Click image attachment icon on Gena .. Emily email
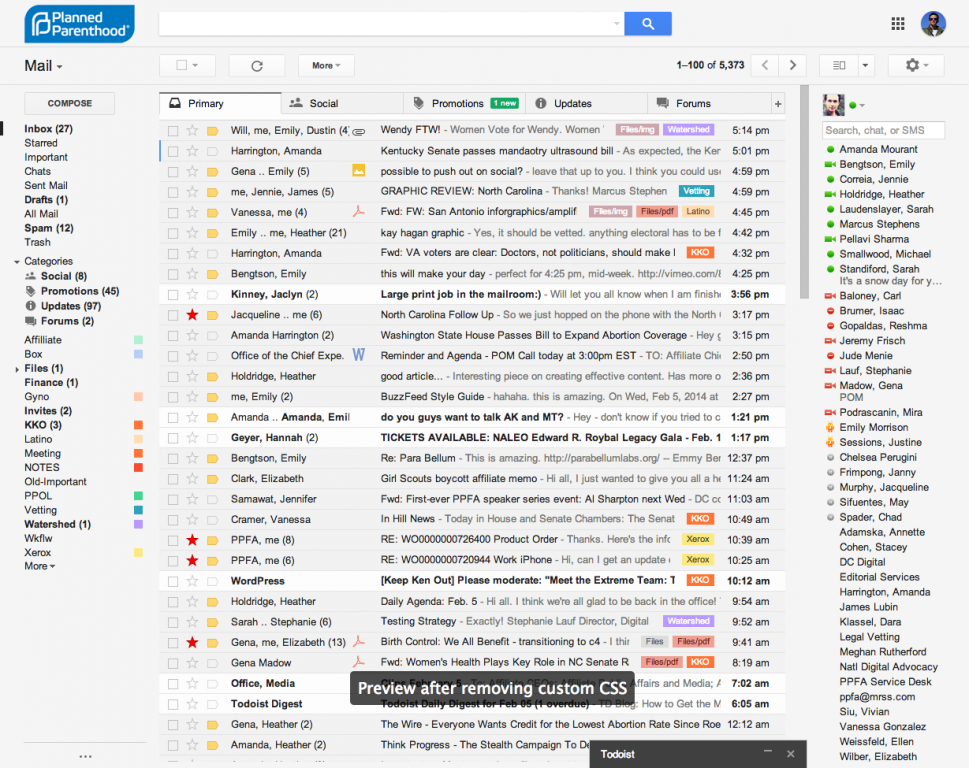 click(358, 171)
